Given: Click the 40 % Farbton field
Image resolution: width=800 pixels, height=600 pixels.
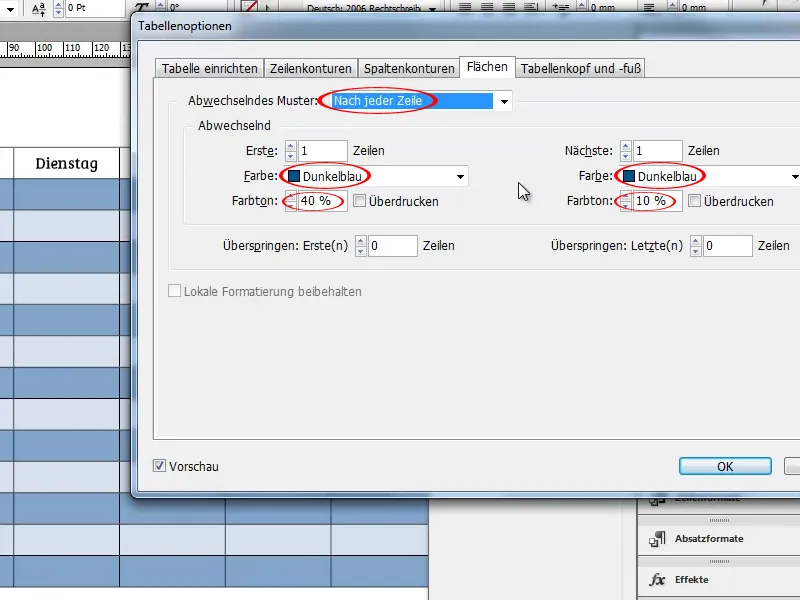Looking at the screenshot, I should point(322,201).
